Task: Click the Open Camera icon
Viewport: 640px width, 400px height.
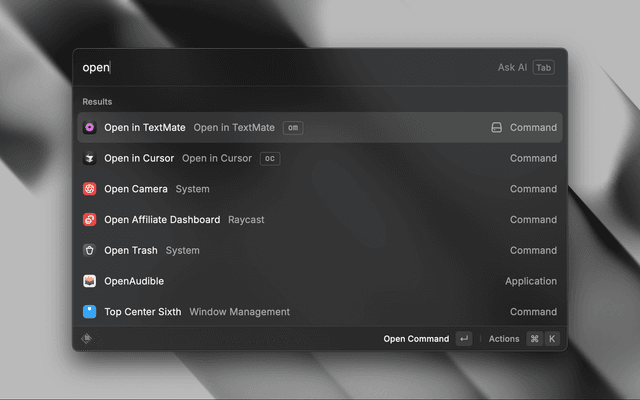Action: [x=90, y=189]
